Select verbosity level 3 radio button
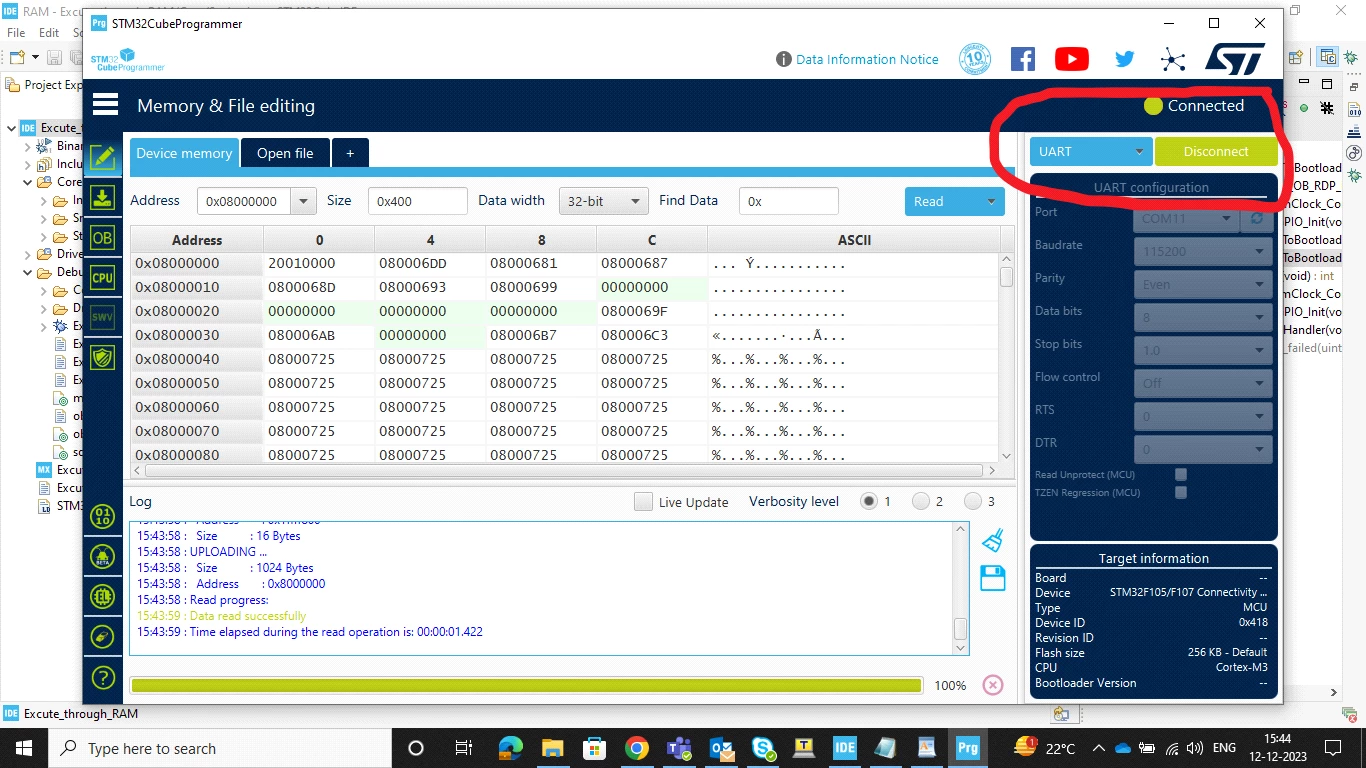The height and width of the screenshot is (768, 1366). pos(972,502)
